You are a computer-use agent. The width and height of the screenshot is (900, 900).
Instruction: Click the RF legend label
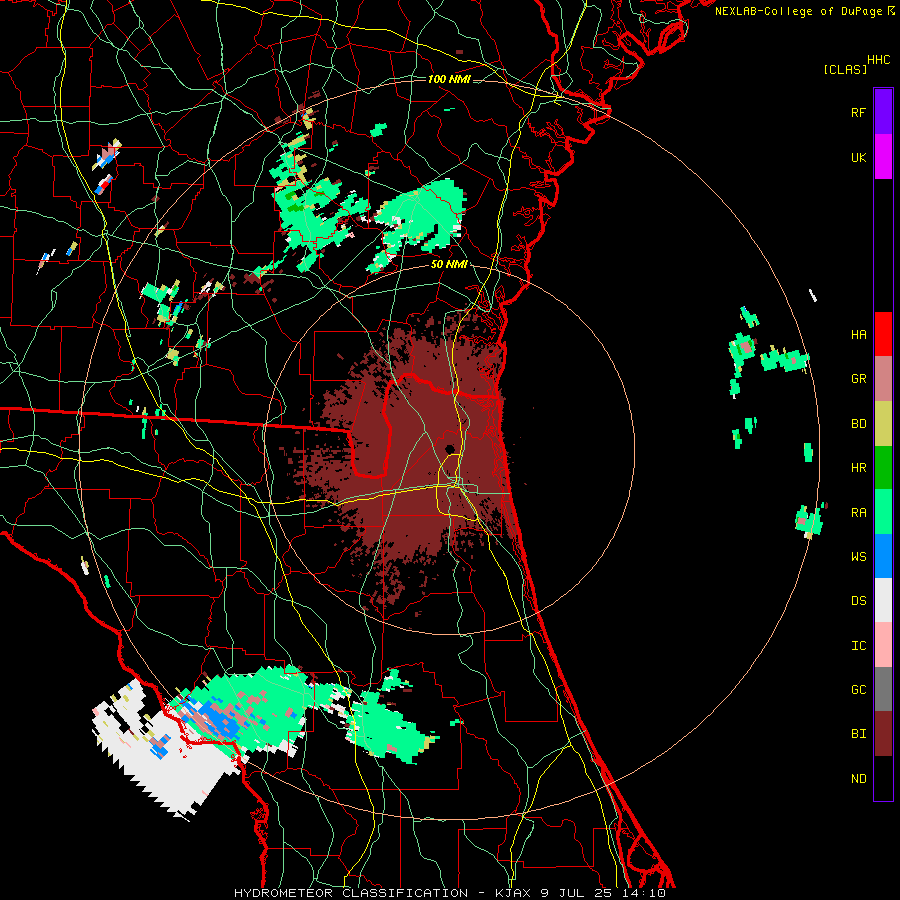point(858,112)
